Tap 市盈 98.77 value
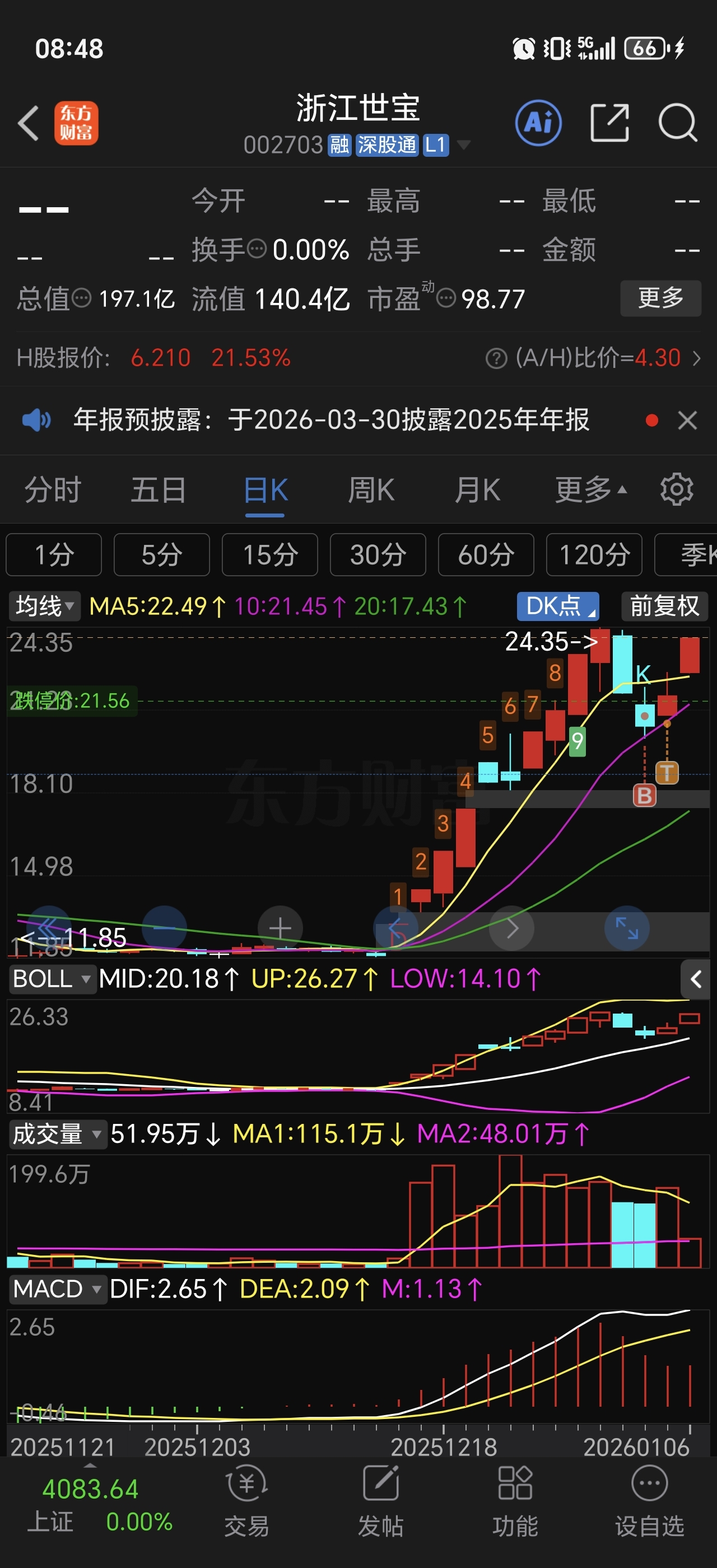 [493, 299]
